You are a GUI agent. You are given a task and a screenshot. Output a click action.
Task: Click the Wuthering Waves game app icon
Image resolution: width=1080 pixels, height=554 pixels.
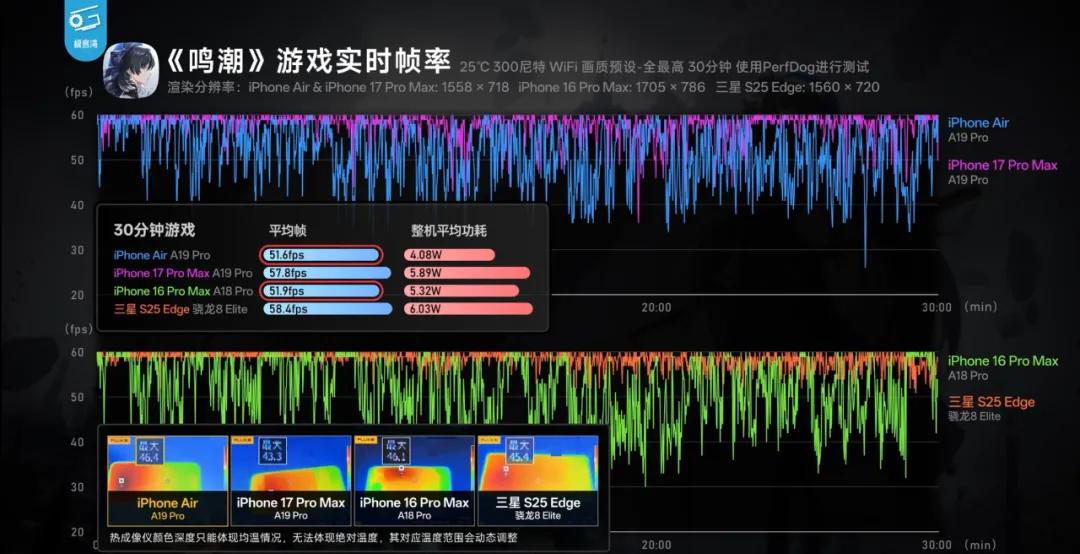pyautogui.click(x=130, y=70)
